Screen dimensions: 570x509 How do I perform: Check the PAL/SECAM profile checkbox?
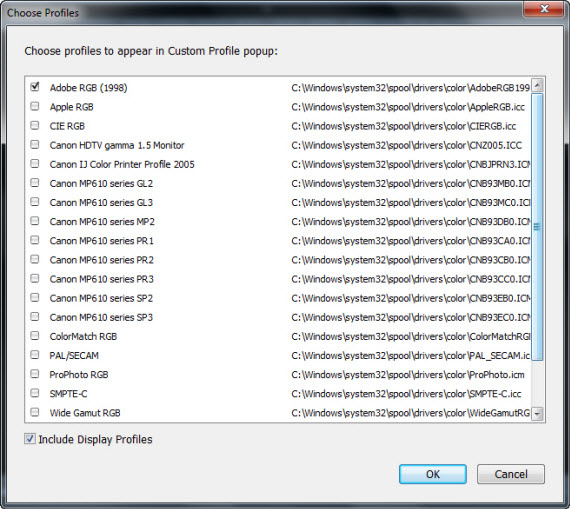coord(35,354)
